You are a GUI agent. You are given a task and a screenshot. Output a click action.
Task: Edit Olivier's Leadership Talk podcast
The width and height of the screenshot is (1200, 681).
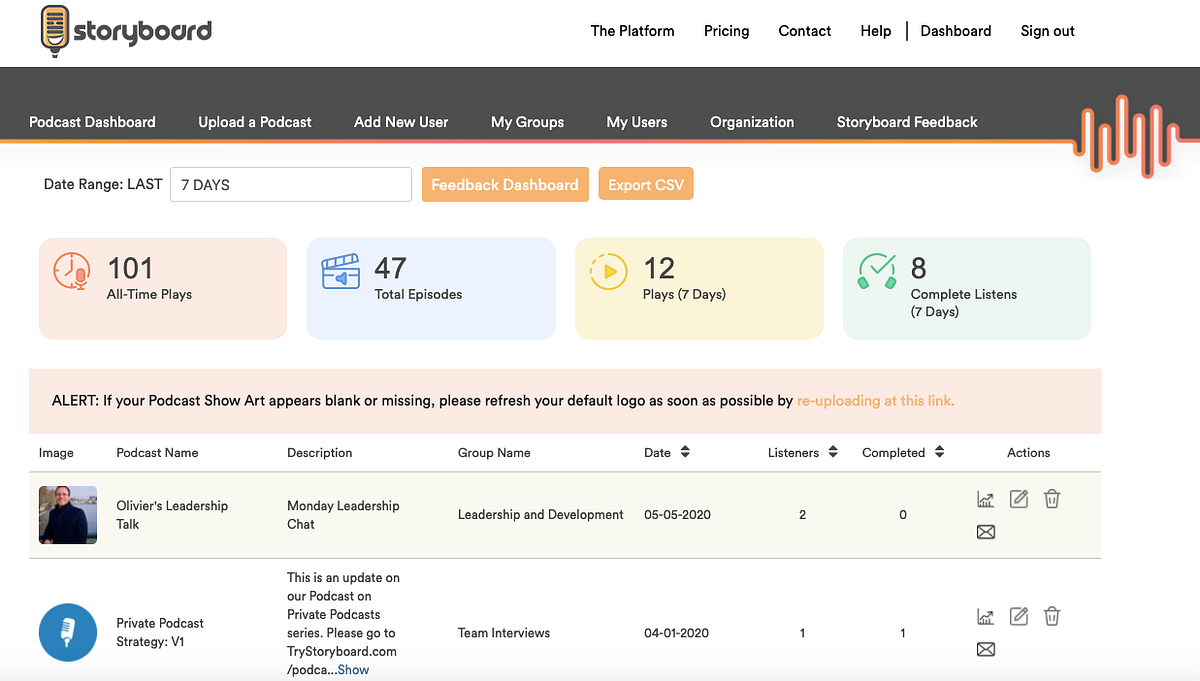[x=1019, y=499]
